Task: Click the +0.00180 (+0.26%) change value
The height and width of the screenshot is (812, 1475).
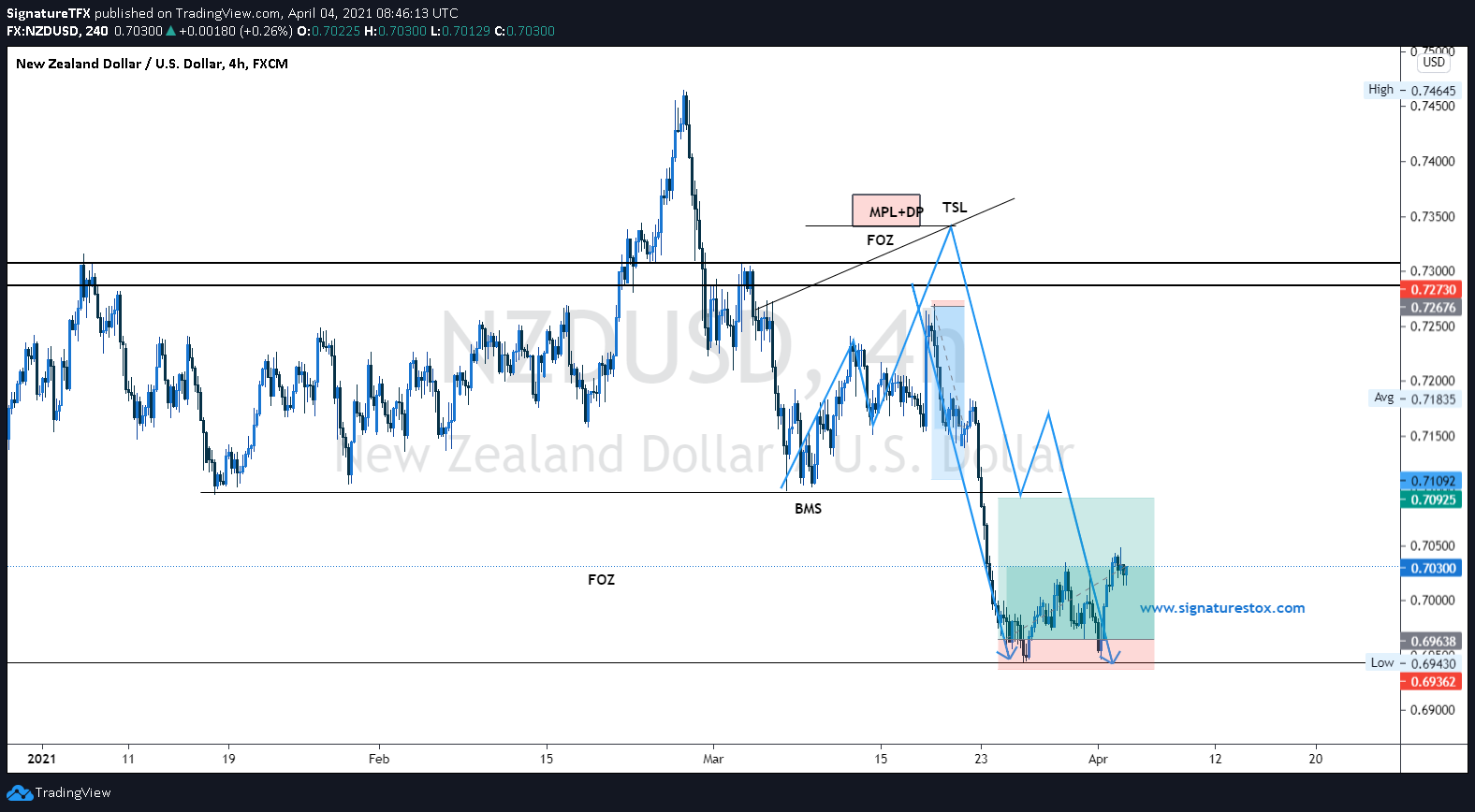Action: (x=235, y=31)
